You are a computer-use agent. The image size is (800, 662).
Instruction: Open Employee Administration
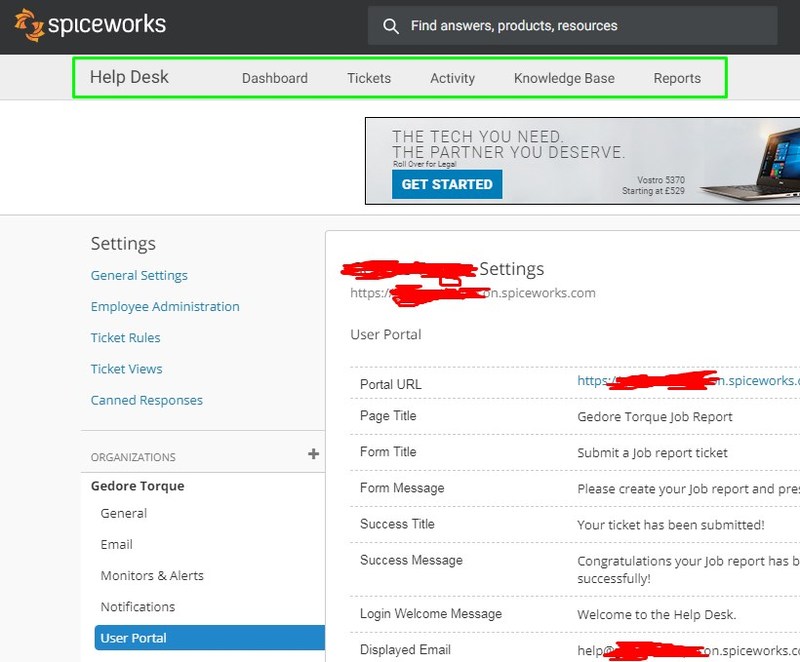coord(164,306)
